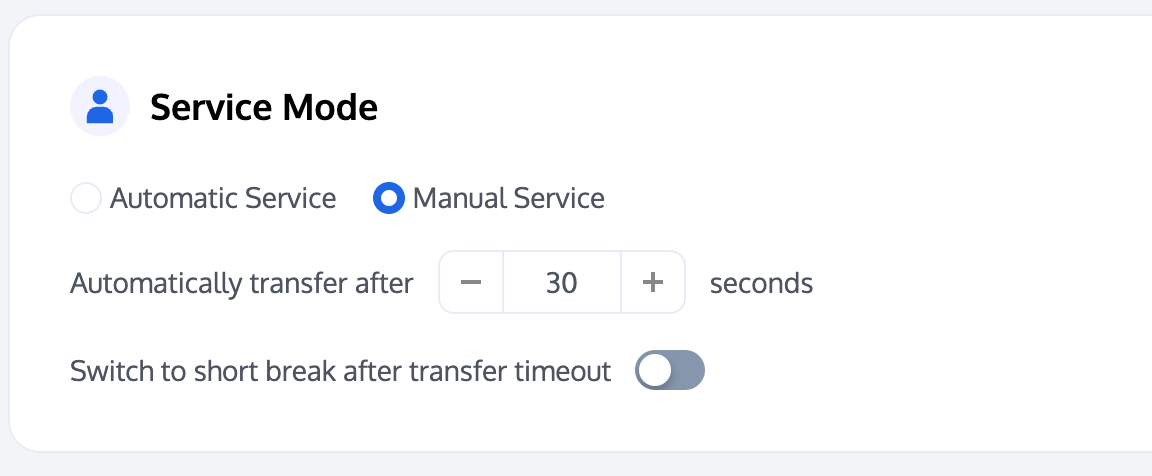Click the Service Mode heading
This screenshot has width=1152, height=476.
tap(264, 107)
